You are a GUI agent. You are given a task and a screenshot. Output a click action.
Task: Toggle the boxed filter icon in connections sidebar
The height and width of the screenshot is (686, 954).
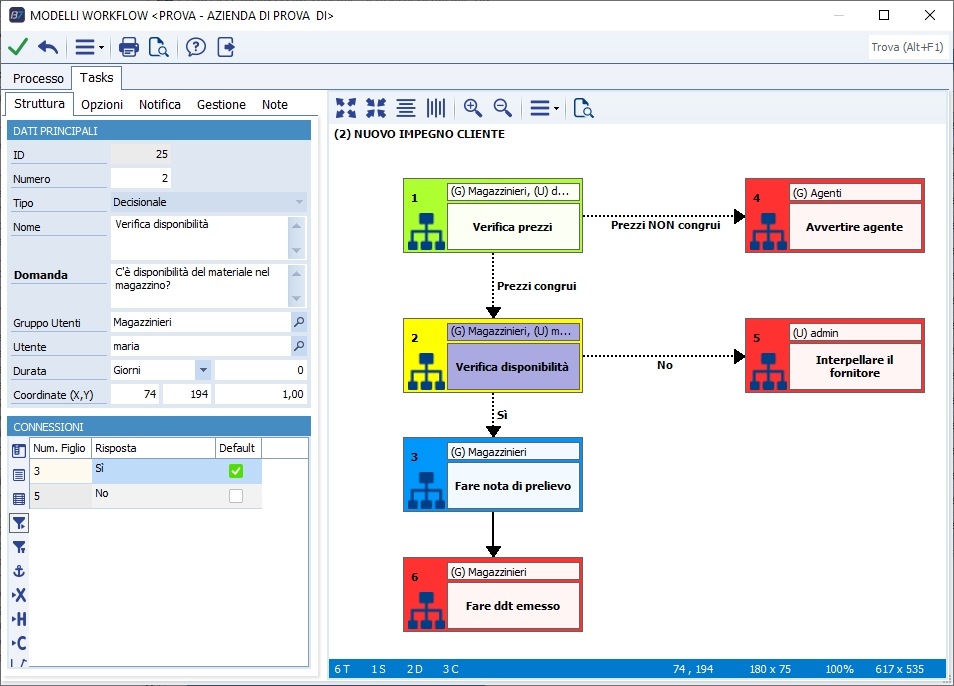tap(19, 523)
